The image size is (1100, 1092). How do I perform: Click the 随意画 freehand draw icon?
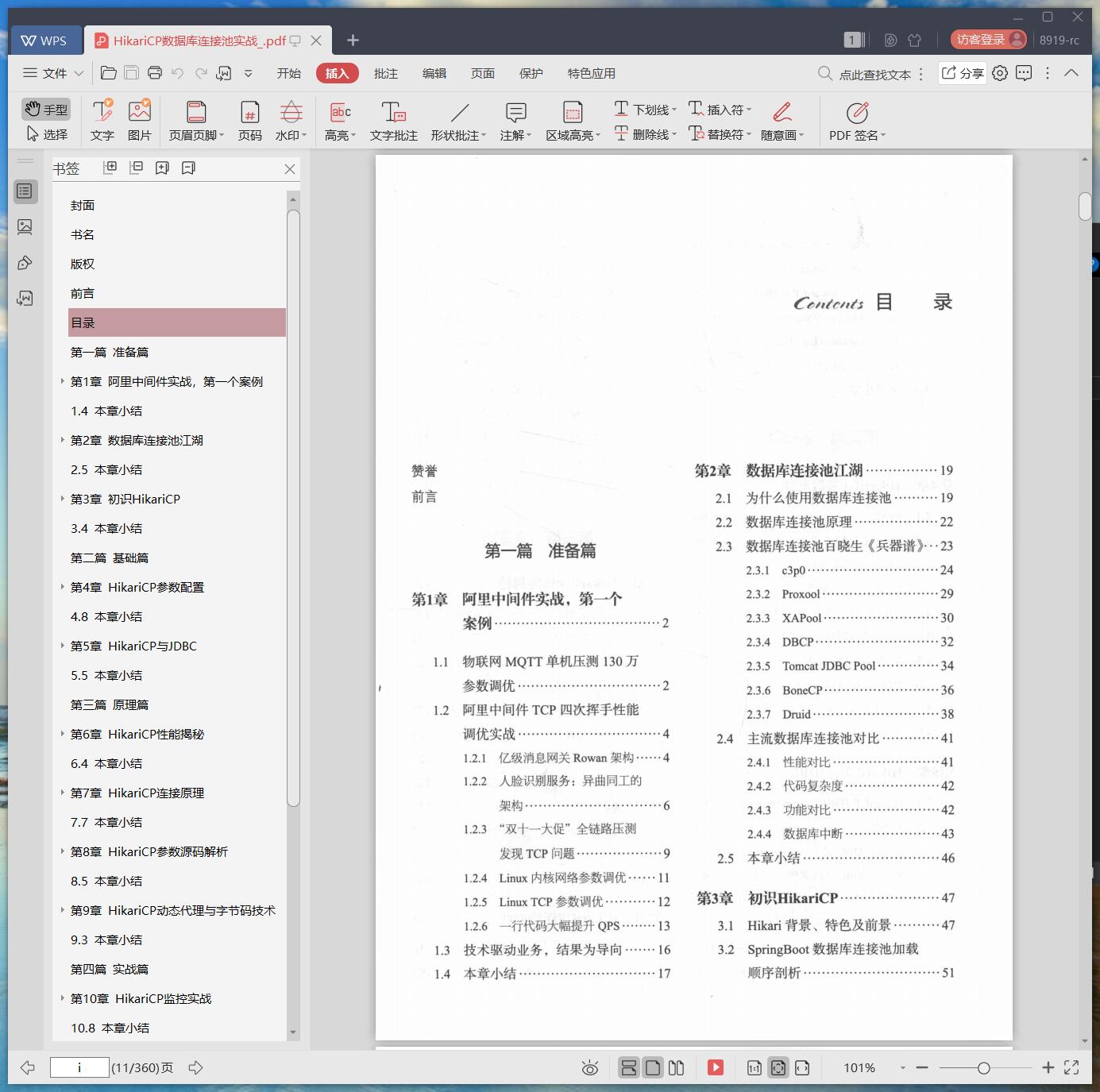[x=782, y=112]
